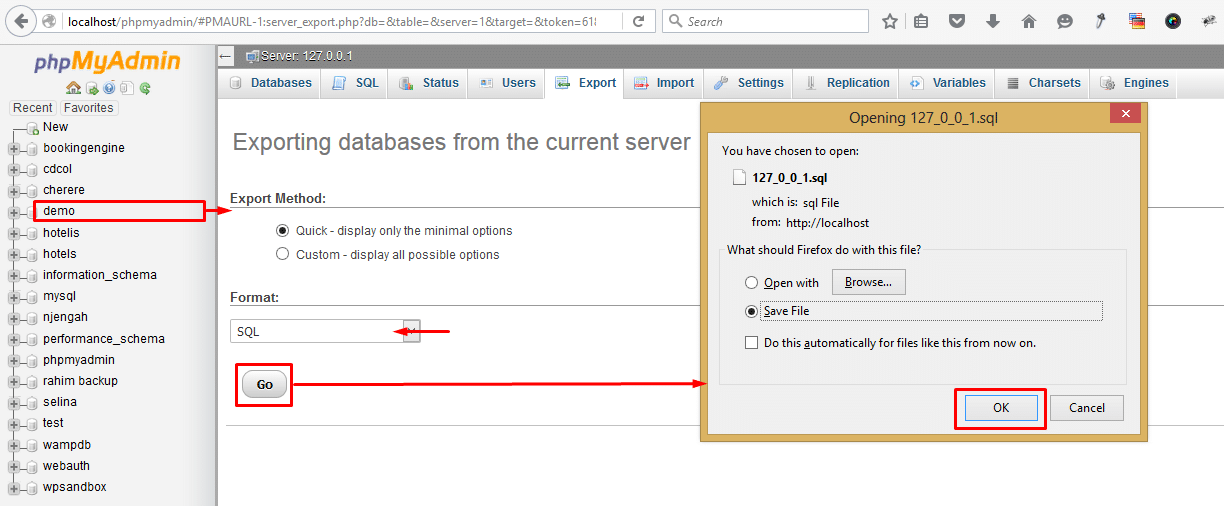Image resolution: width=1224 pixels, height=506 pixels.
Task: Cancel the file opening dialog
Action: coord(1087,408)
